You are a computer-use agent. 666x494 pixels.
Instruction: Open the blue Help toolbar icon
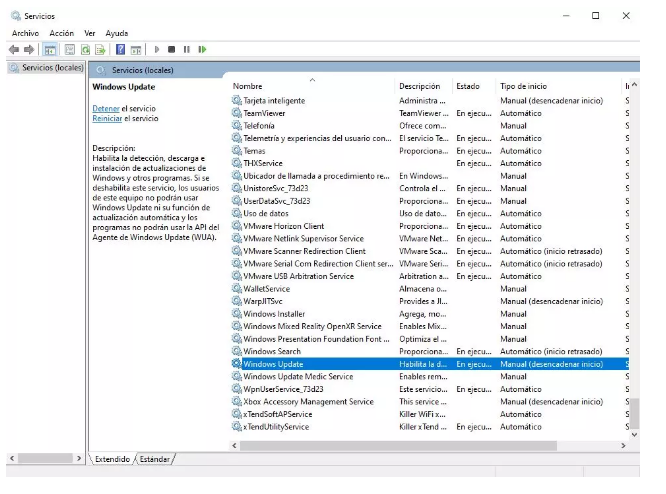(x=121, y=49)
